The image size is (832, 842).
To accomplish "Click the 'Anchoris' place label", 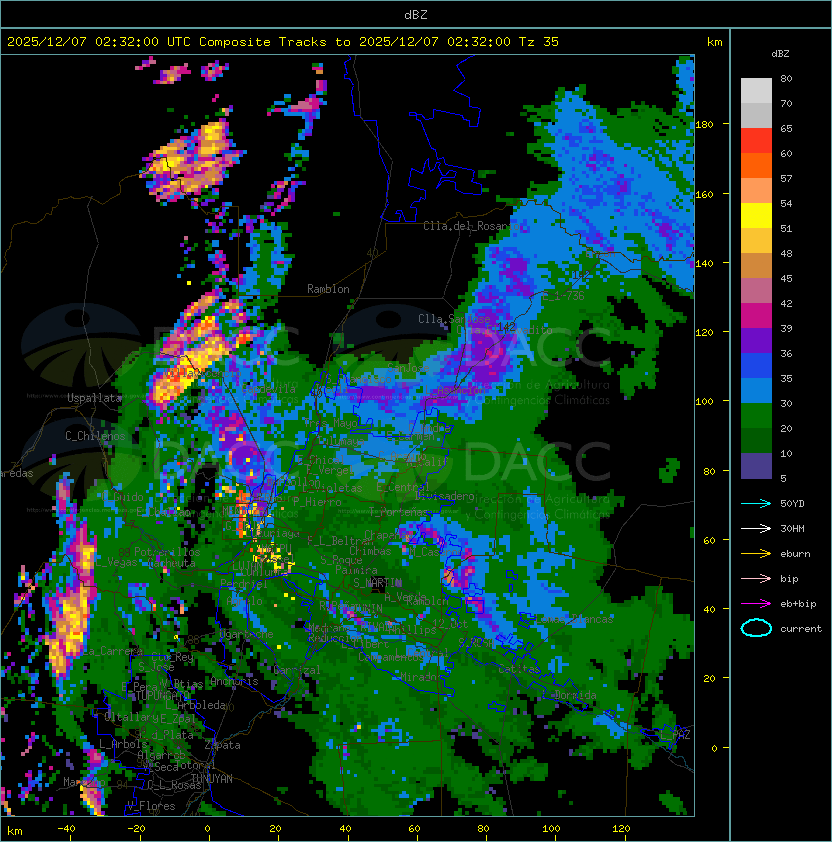I will tap(234, 681).
